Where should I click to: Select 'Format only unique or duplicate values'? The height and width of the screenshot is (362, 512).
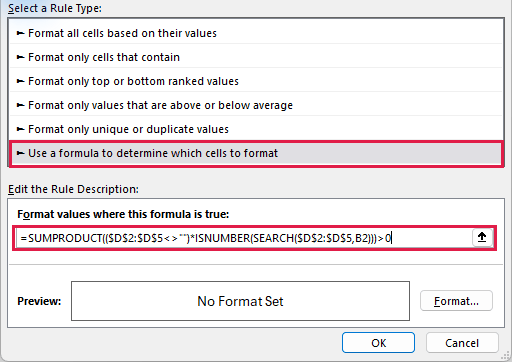256,129
